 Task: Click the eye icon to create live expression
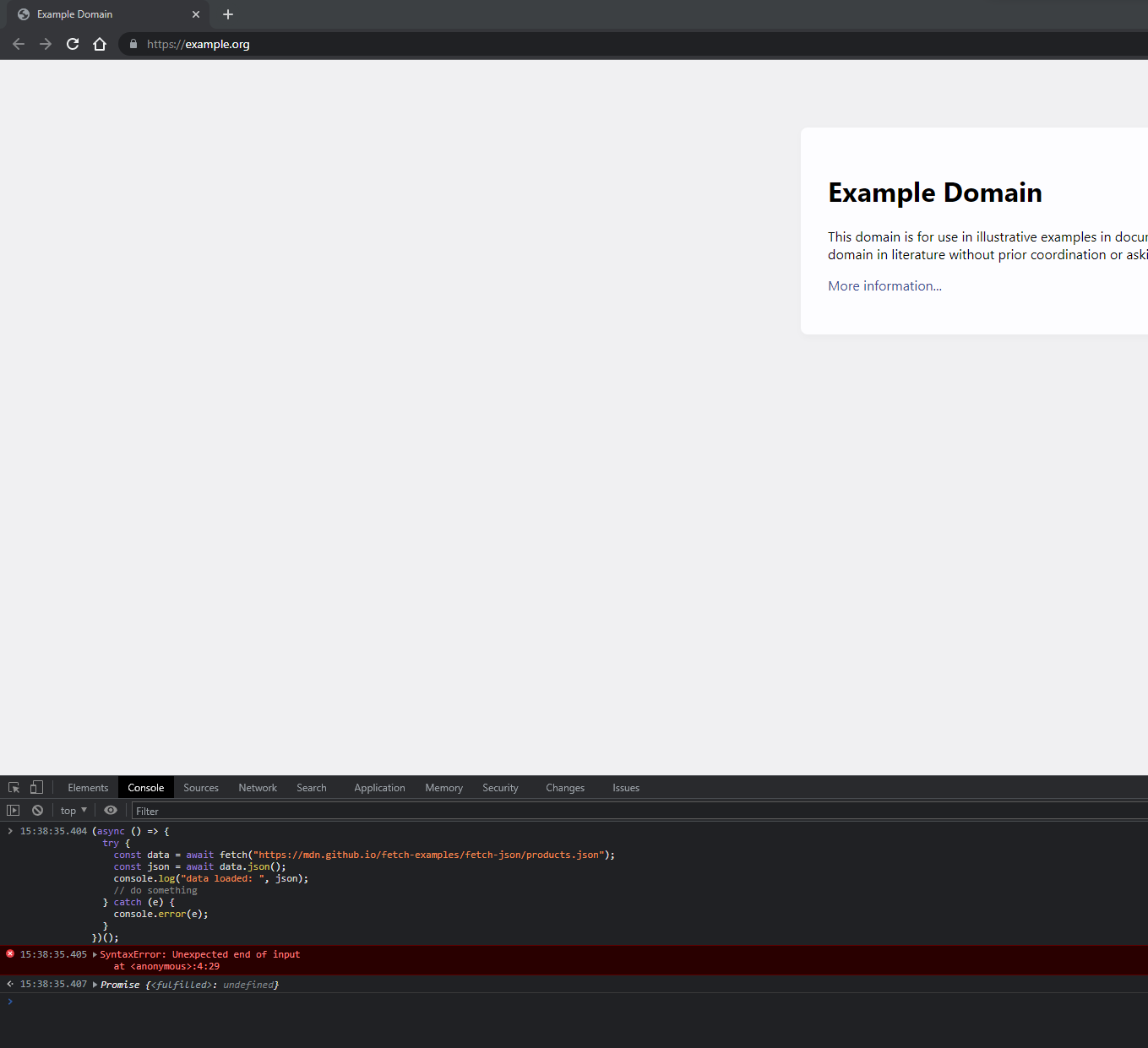110,810
